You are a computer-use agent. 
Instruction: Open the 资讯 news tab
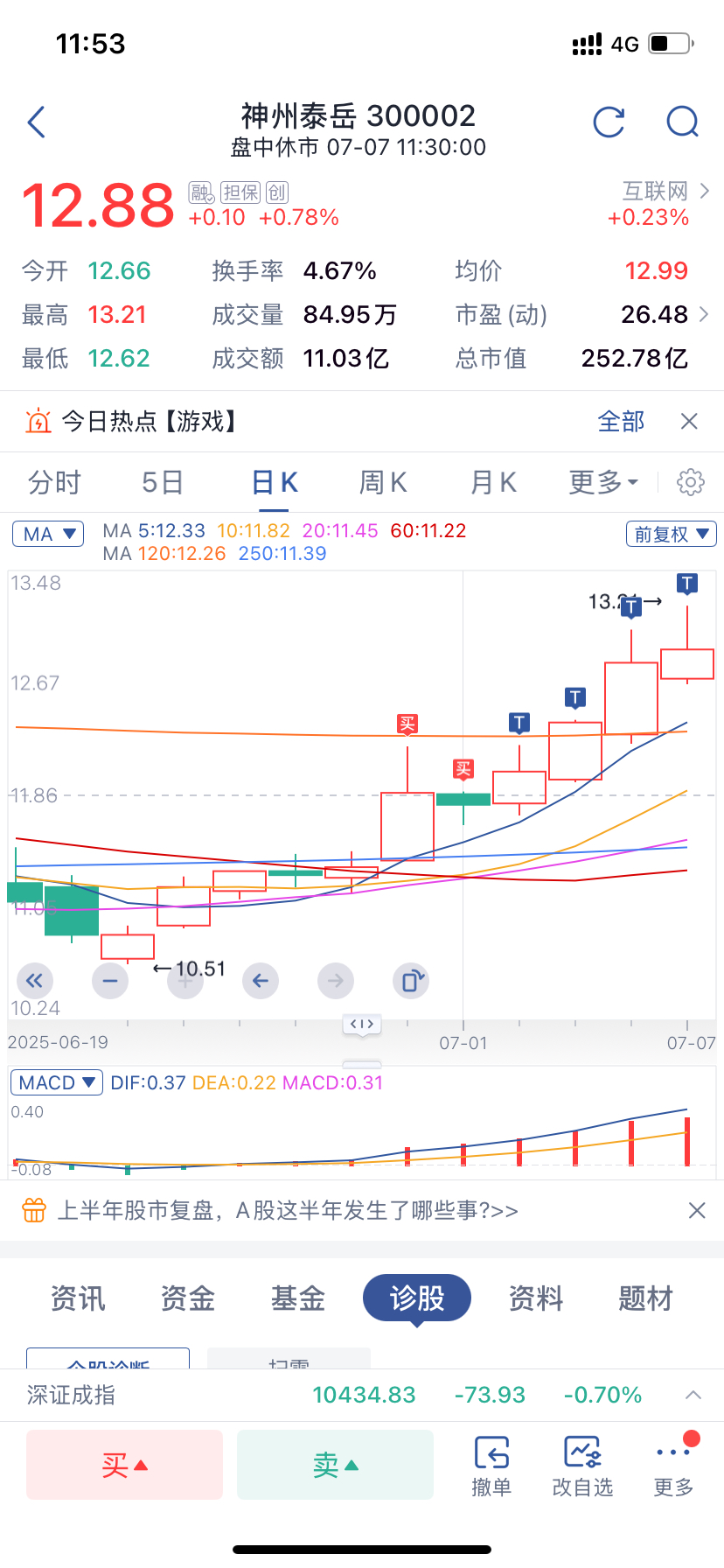[x=78, y=1298]
